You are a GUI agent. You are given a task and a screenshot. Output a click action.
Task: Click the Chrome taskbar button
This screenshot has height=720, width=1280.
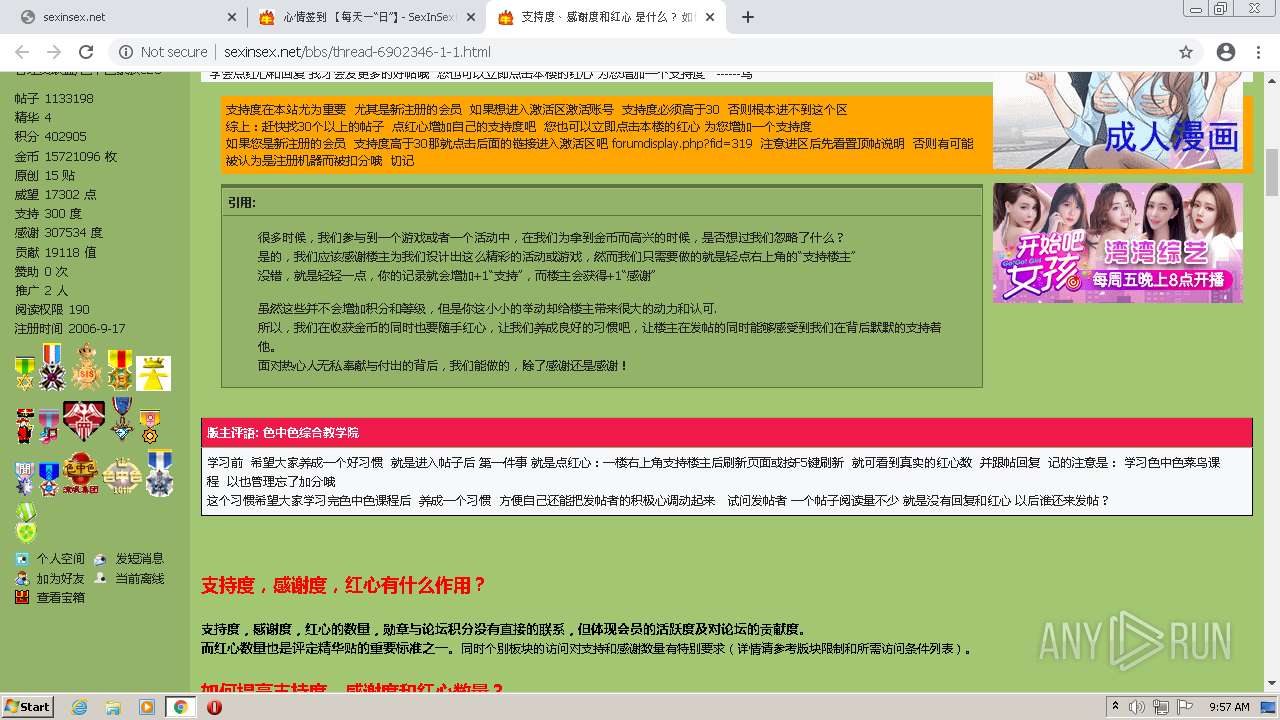pyautogui.click(x=180, y=707)
